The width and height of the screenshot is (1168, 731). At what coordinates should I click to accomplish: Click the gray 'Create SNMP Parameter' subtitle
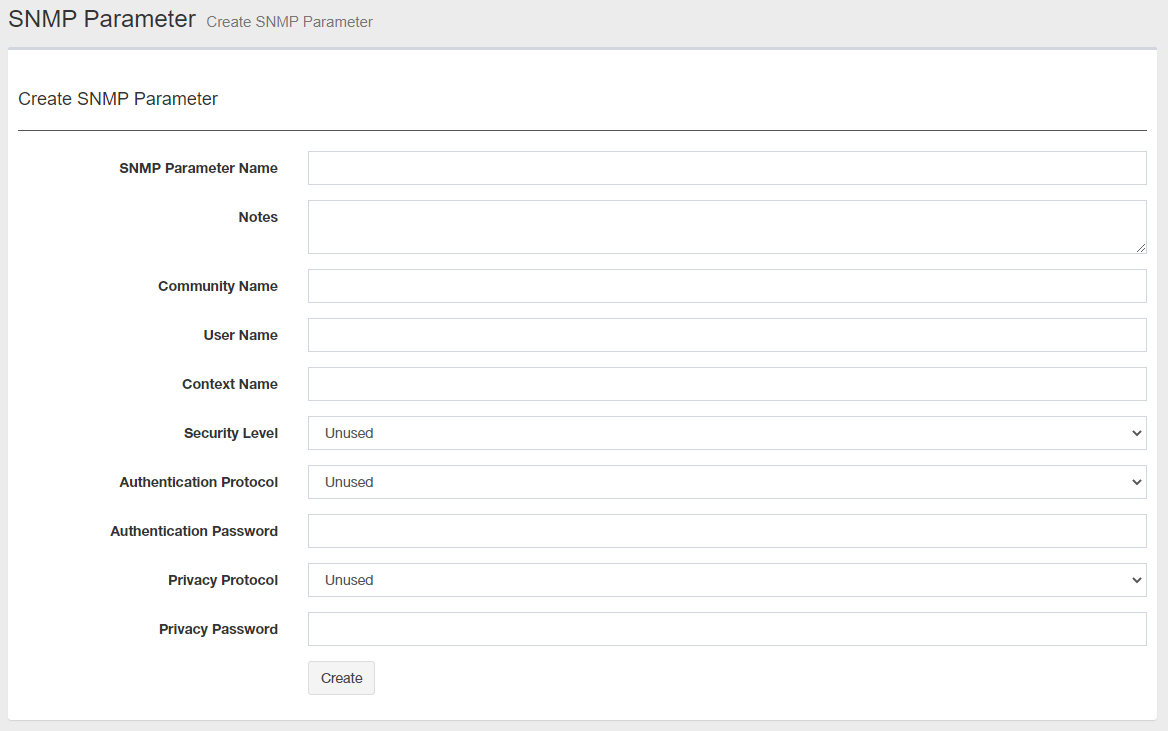(x=289, y=22)
